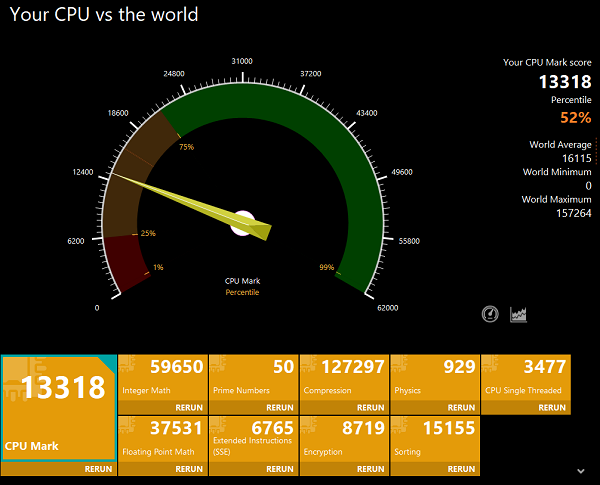Click the 55800 gauge scale label

[409, 241]
